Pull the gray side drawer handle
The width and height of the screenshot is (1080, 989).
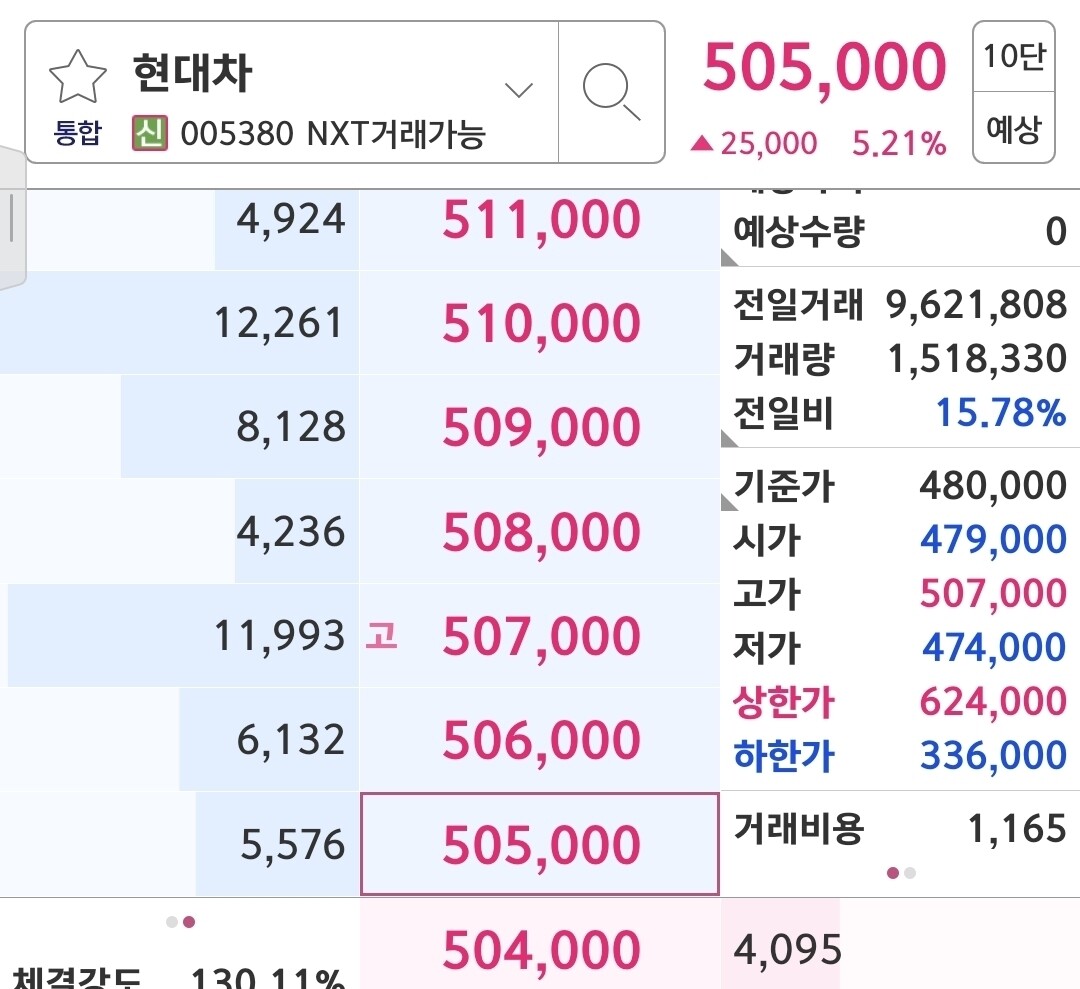tap(10, 218)
